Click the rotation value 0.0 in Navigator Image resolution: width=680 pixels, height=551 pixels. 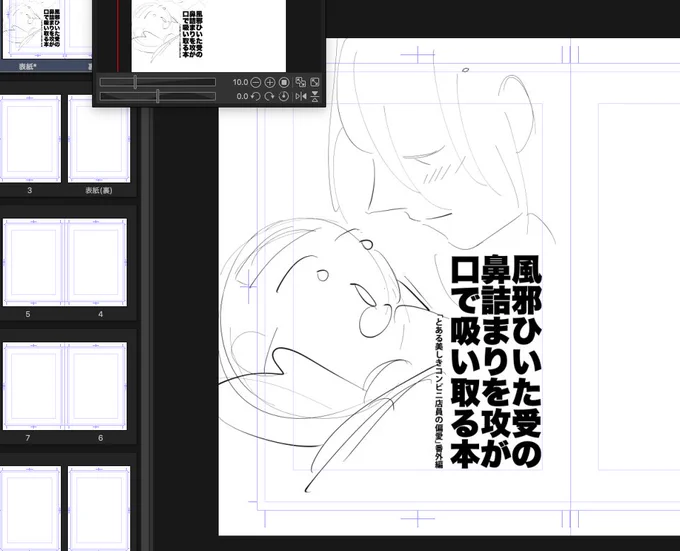[242, 96]
